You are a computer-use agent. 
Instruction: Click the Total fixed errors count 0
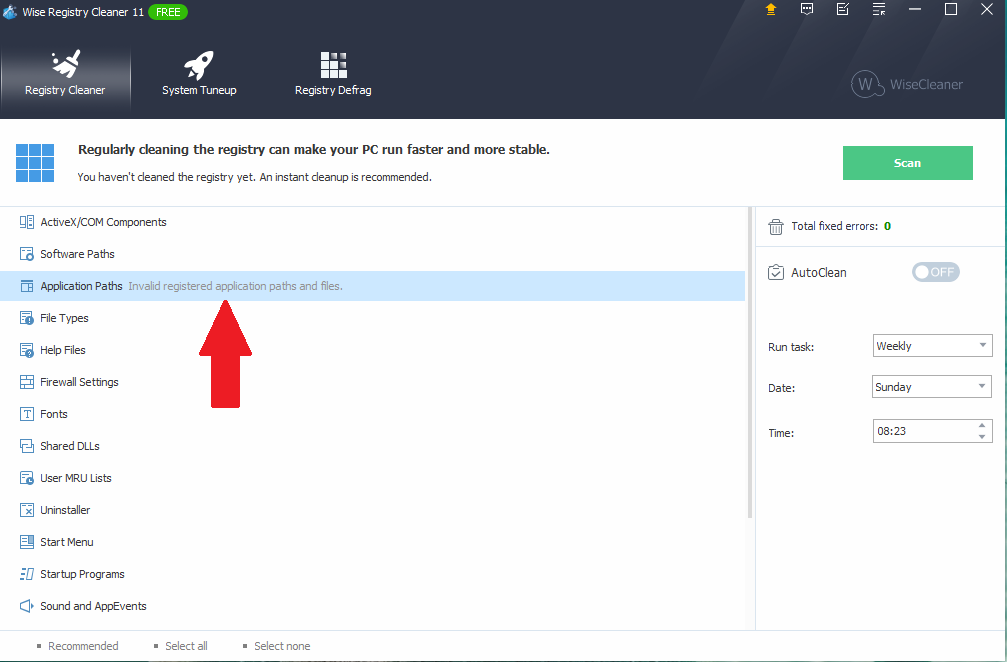tap(888, 226)
